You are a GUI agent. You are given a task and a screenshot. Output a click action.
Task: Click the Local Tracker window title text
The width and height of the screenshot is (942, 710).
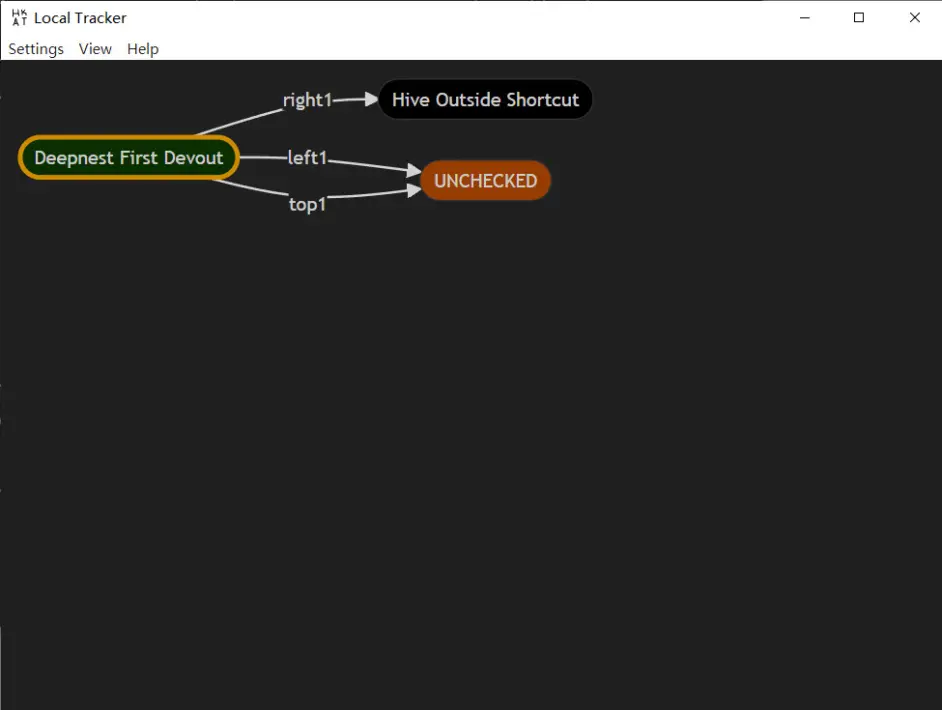[80, 18]
